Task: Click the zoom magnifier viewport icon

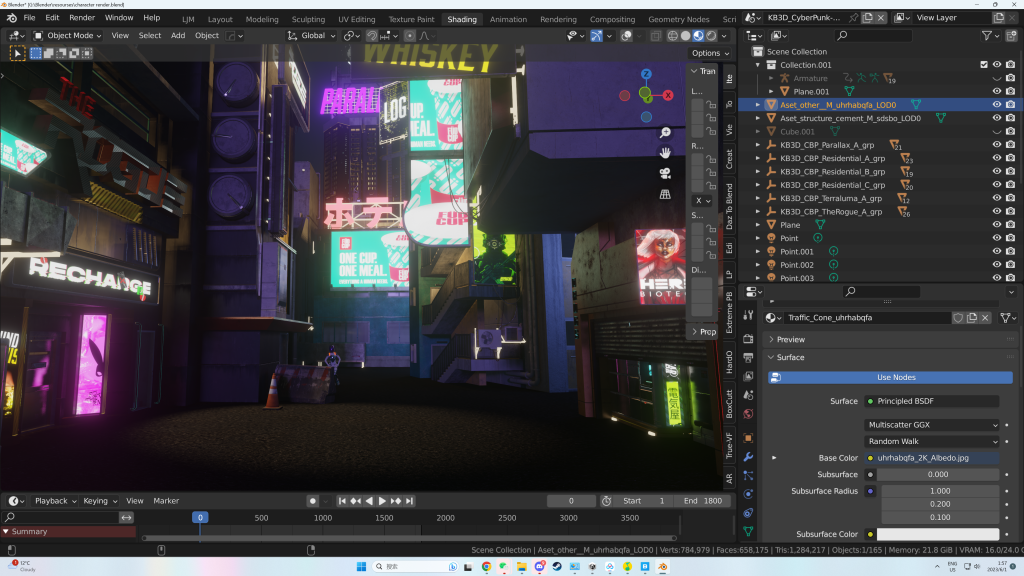Action: coord(665,133)
